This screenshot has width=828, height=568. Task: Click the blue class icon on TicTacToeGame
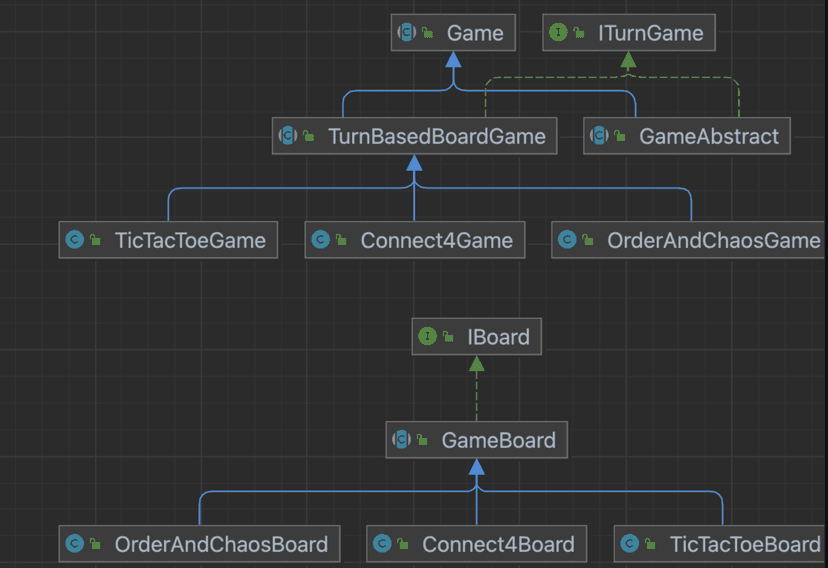tap(74, 240)
